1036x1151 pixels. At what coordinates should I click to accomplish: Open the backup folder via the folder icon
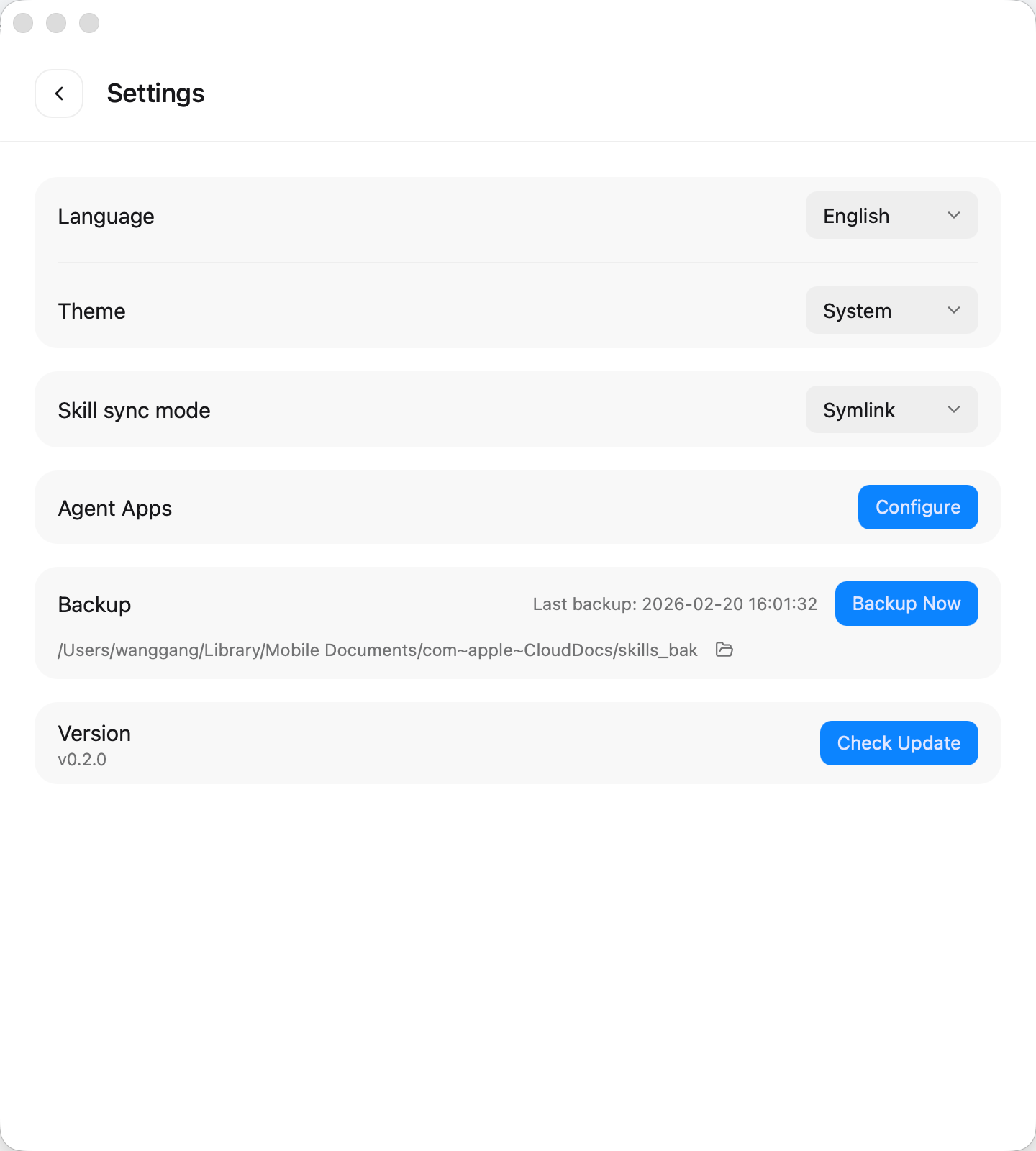coord(725,650)
